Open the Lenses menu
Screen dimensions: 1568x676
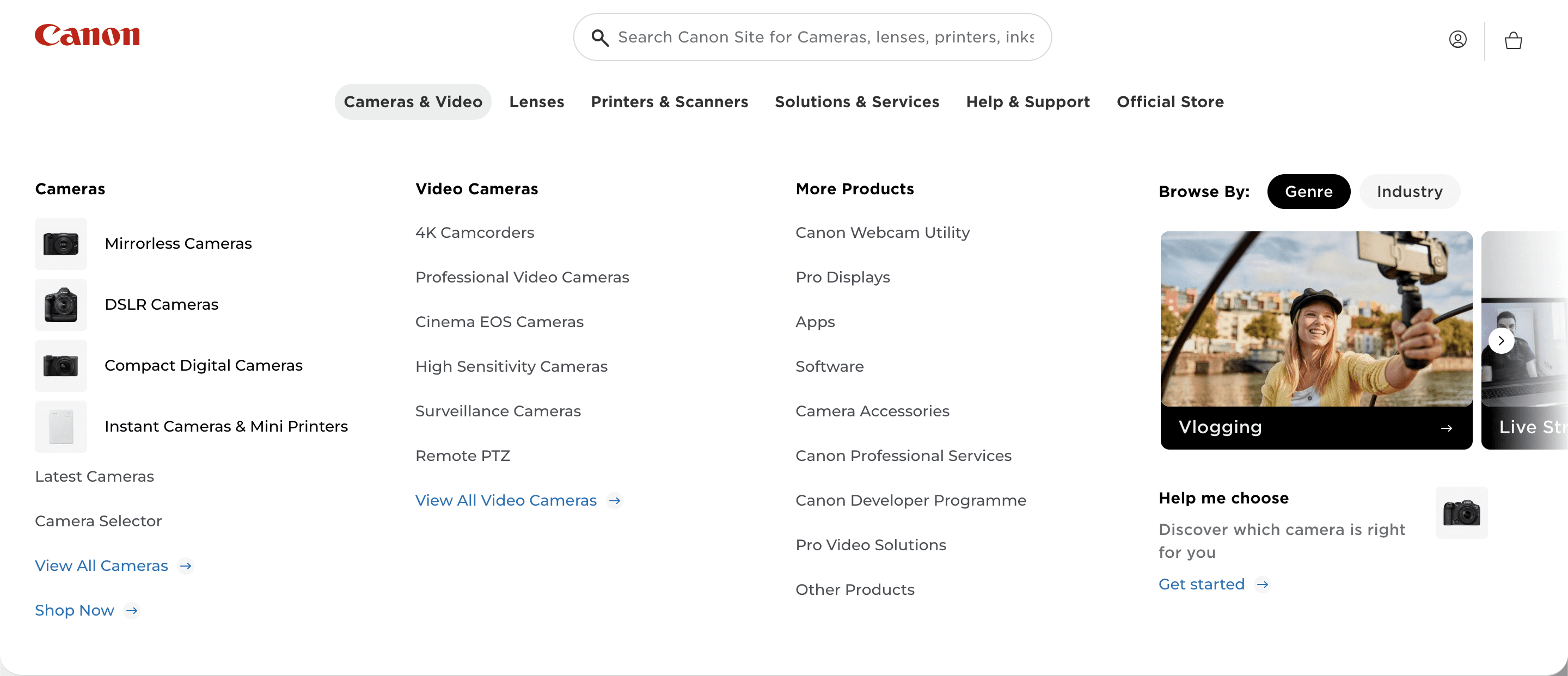tap(536, 102)
